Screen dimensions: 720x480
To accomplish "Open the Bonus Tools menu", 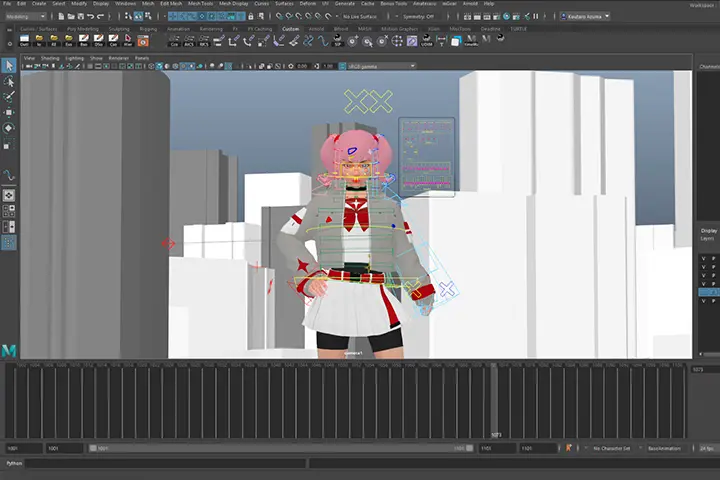I will coord(394,4).
